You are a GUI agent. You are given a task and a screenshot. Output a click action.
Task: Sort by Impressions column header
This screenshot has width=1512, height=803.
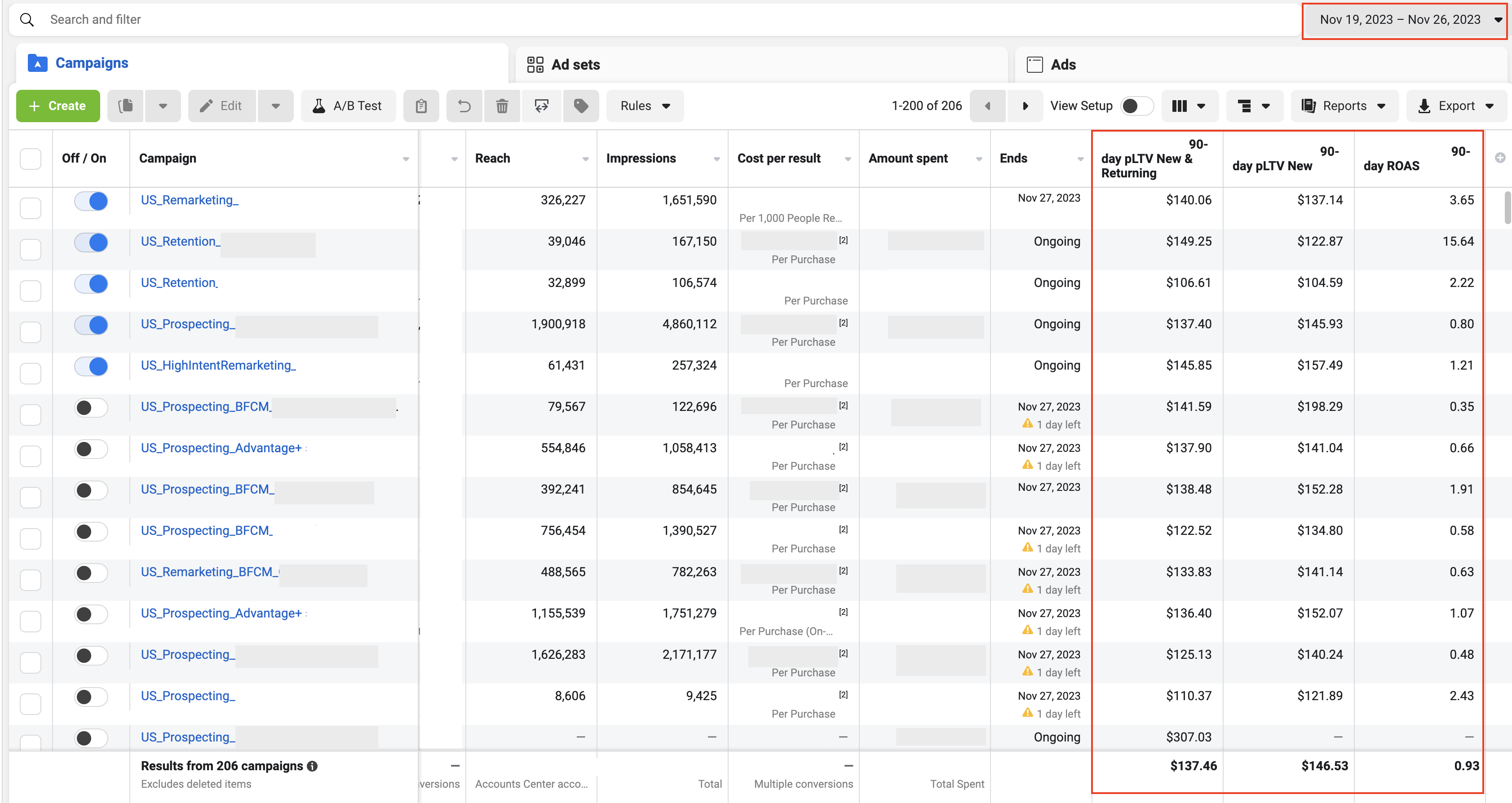pyautogui.click(x=641, y=159)
